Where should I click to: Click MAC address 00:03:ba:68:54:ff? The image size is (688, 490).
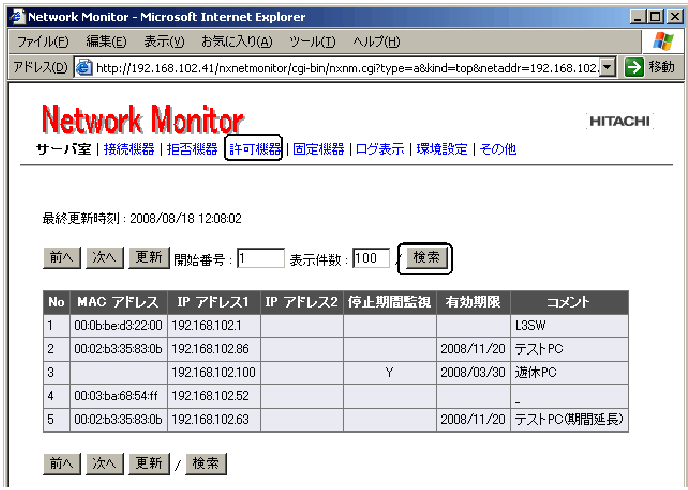[115, 396]
